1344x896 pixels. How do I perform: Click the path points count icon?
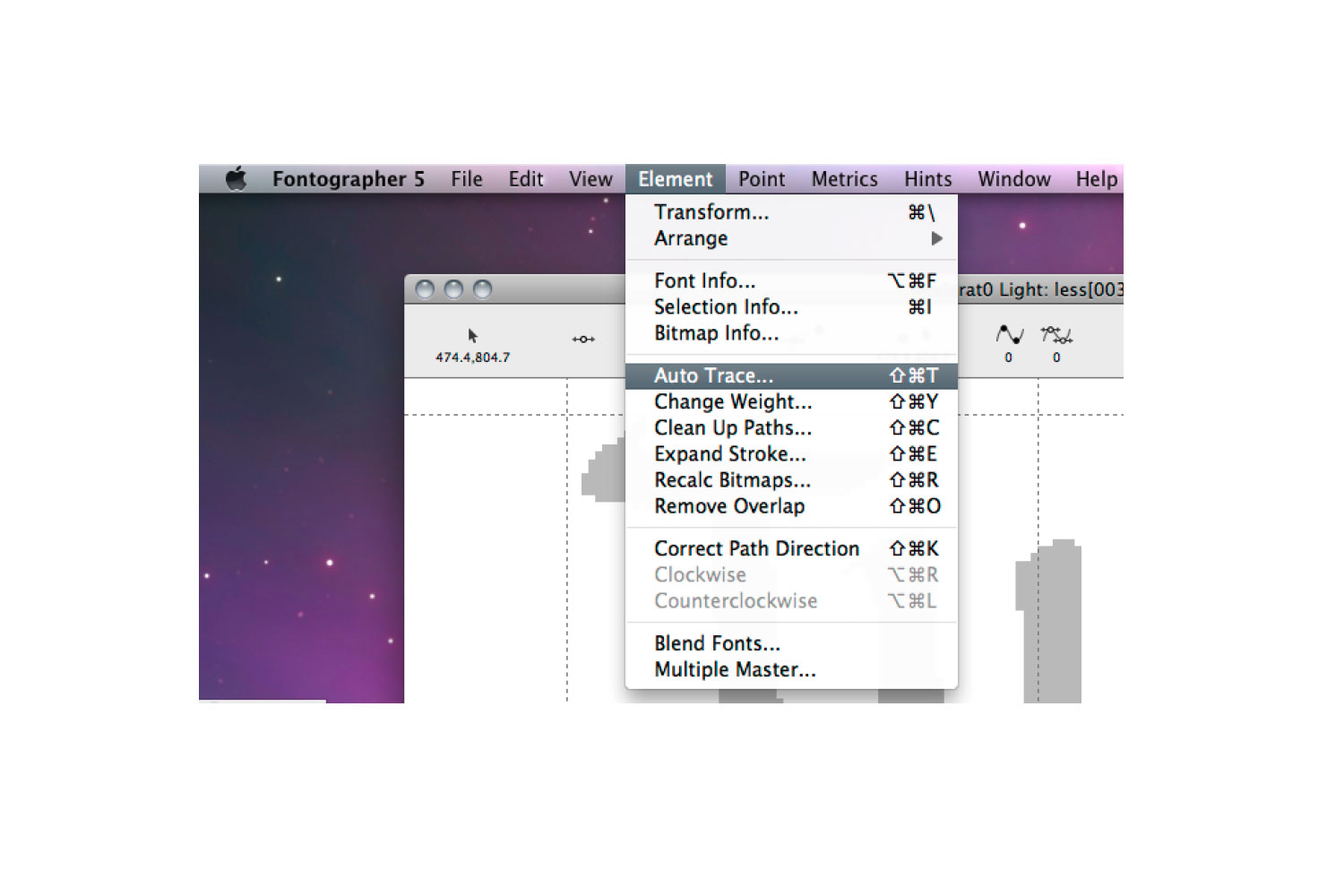pos(1056,335)
